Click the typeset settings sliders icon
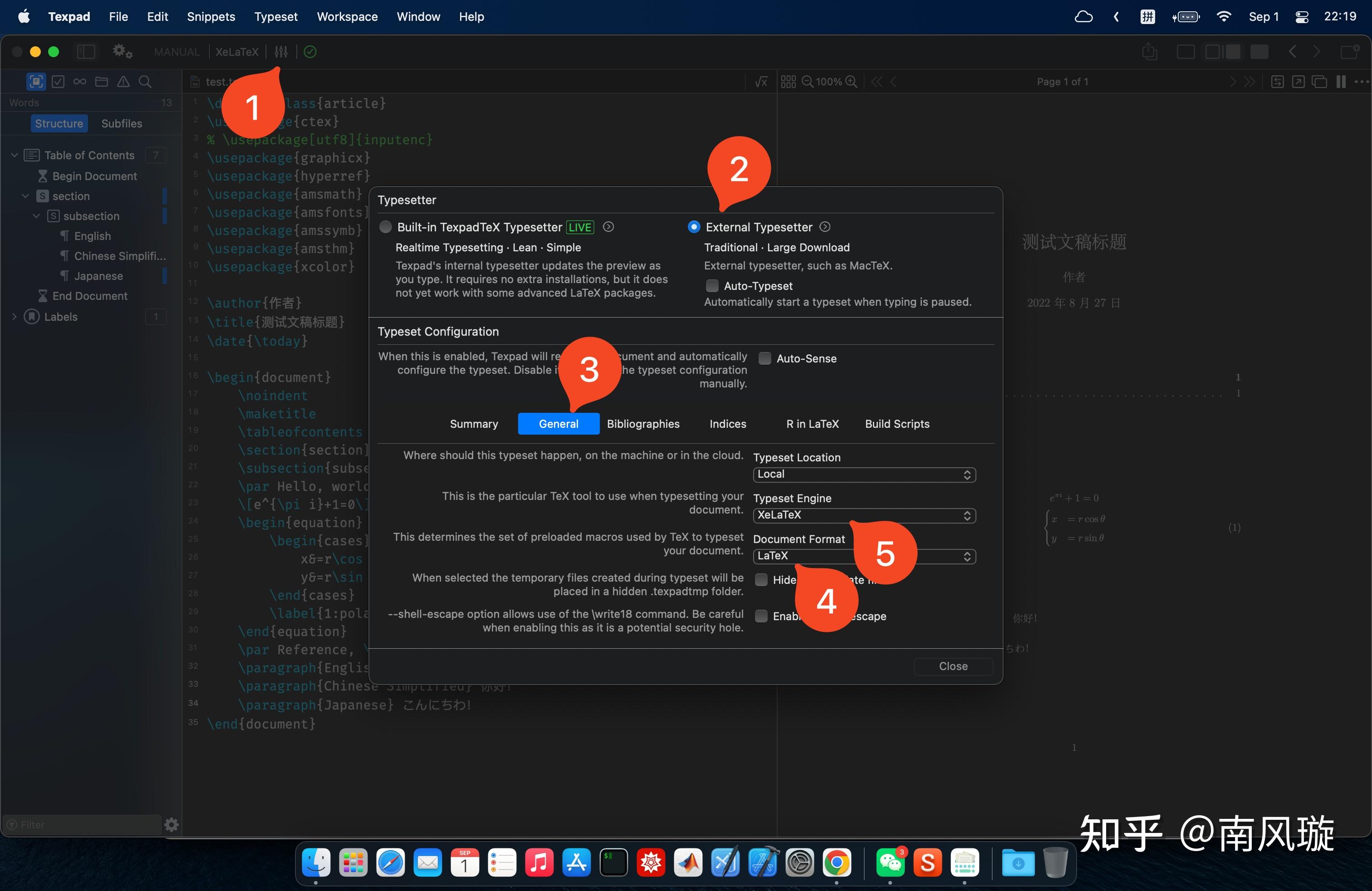Viewport: 1372px width, 891px height. (x=281, y=52)
